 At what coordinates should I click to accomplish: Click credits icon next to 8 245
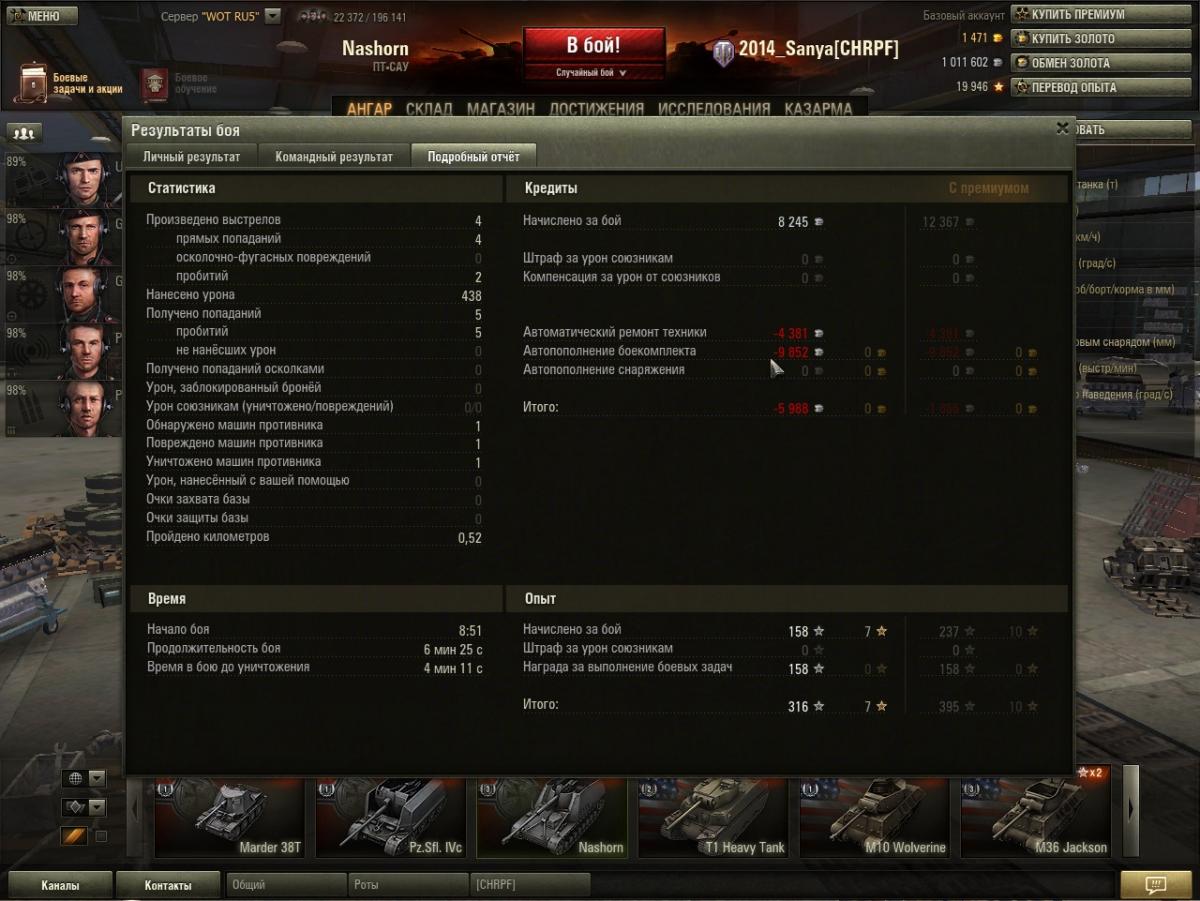[x=819, y=222]
